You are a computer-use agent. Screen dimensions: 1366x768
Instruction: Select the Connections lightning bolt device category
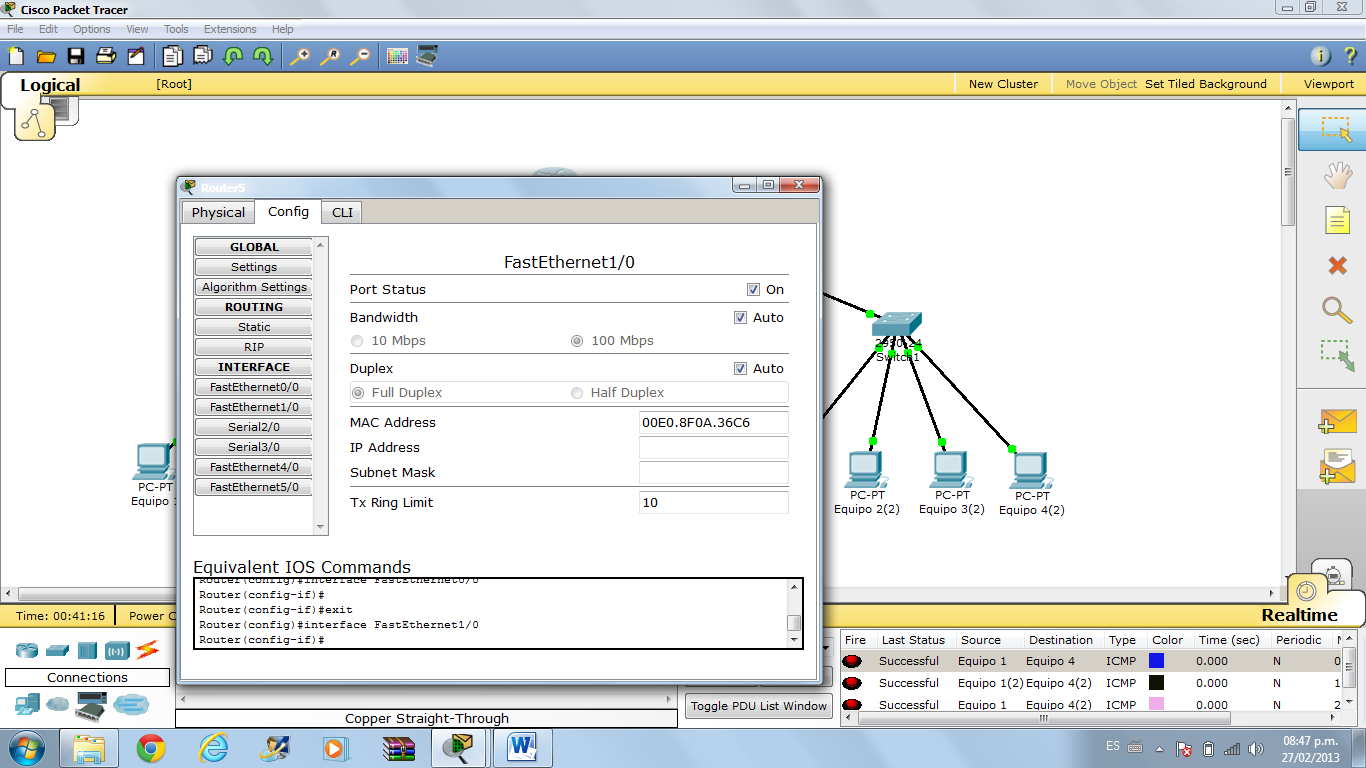click(148, 650)
